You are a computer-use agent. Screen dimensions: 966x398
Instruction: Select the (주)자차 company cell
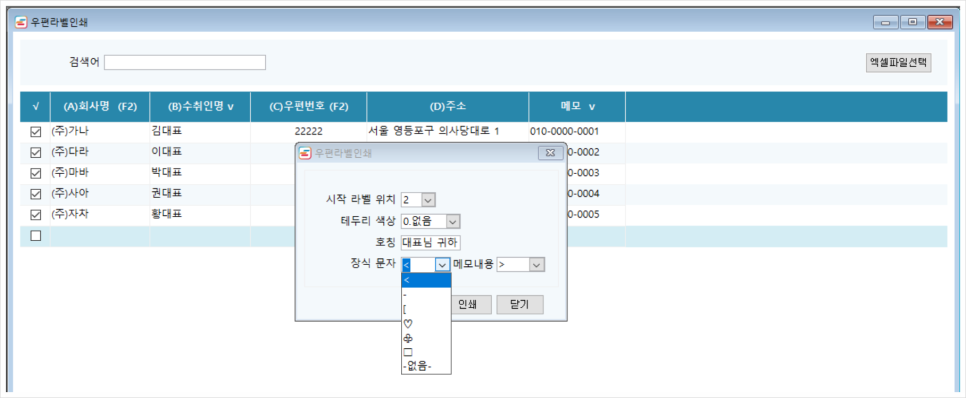(x=100, y=215)
